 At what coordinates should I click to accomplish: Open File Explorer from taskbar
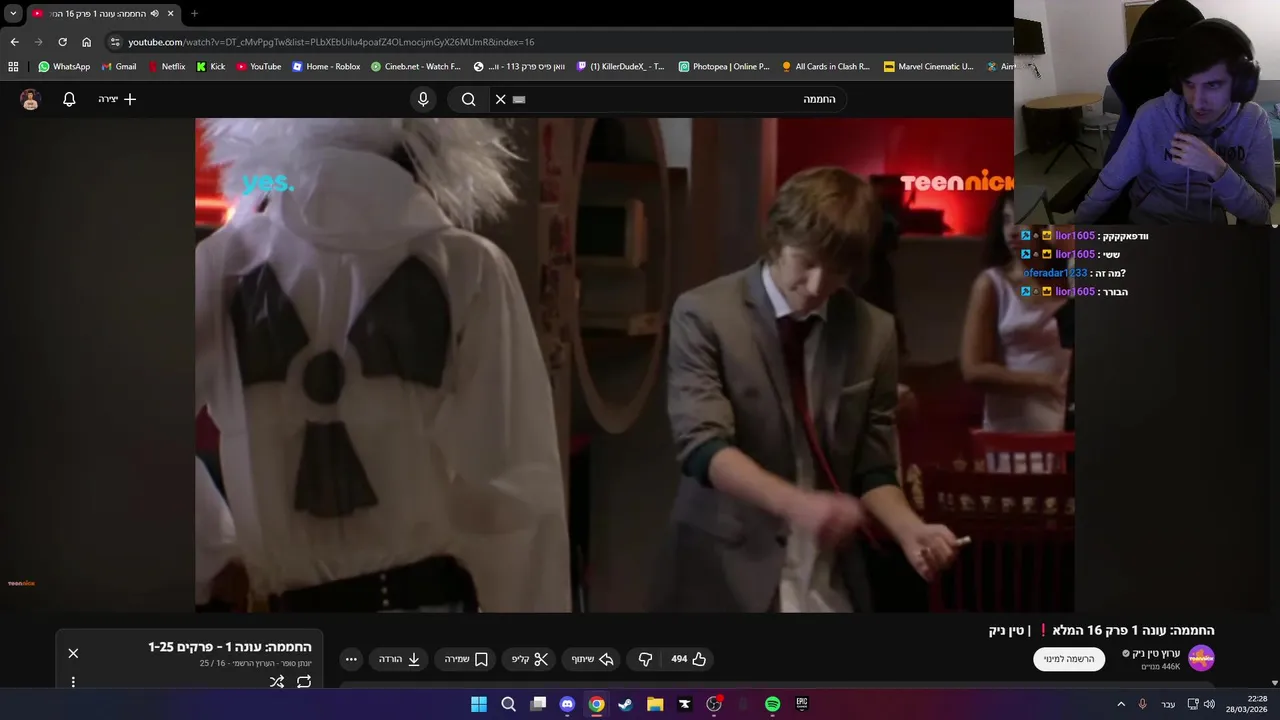coord(655,704)
